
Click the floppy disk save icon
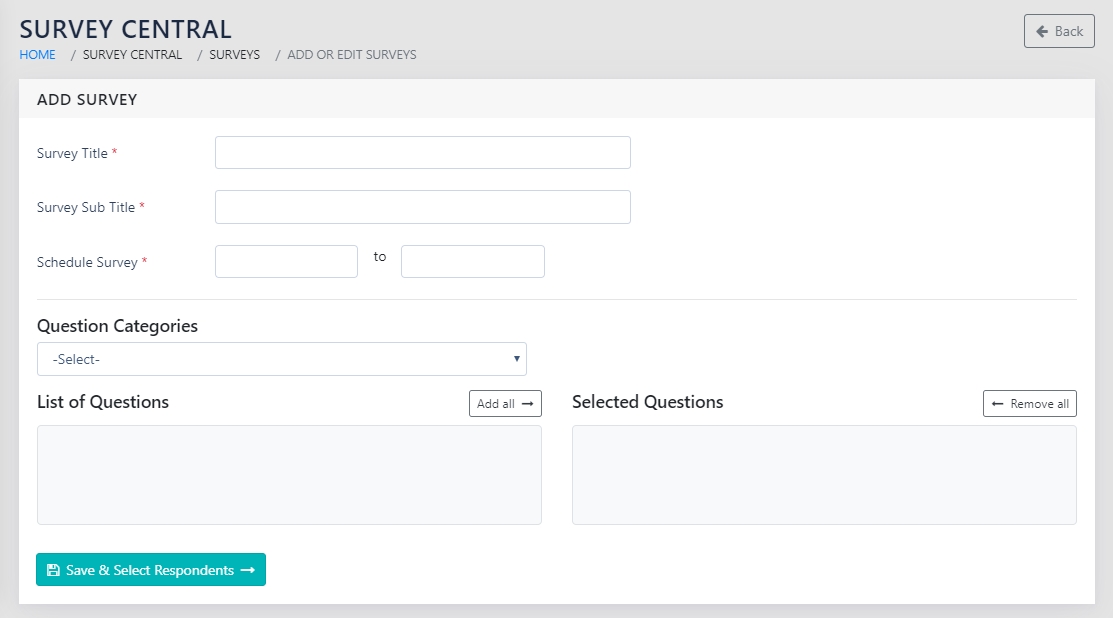coord(53,570)
